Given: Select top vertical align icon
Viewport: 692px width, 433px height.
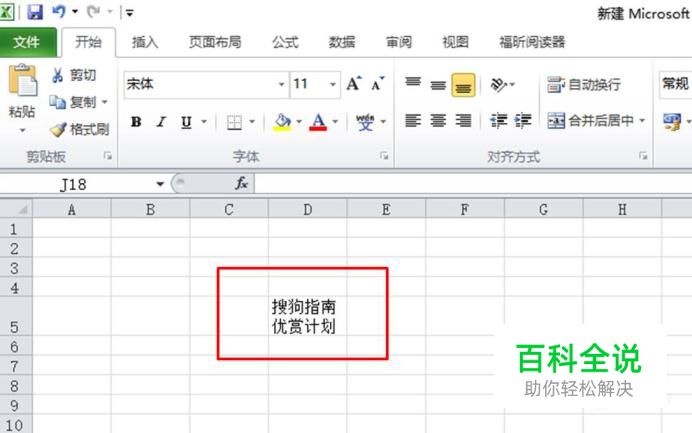Looking at the screenshot, I should pyautogui.click(x=413, y=84).
